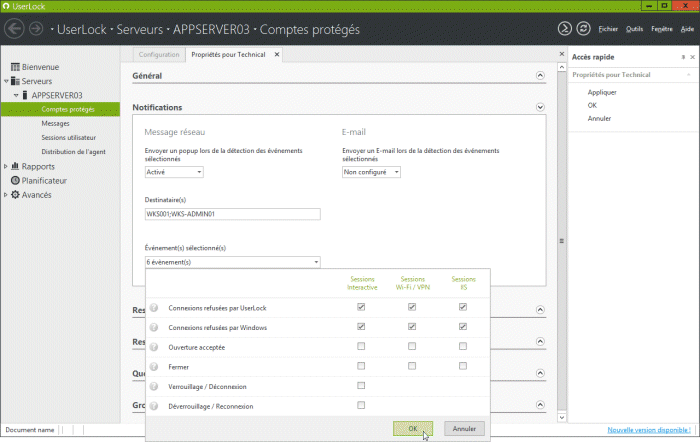Click the refresh icon in the header
Viewport: 700px width, 442px height.
[583, 29]
